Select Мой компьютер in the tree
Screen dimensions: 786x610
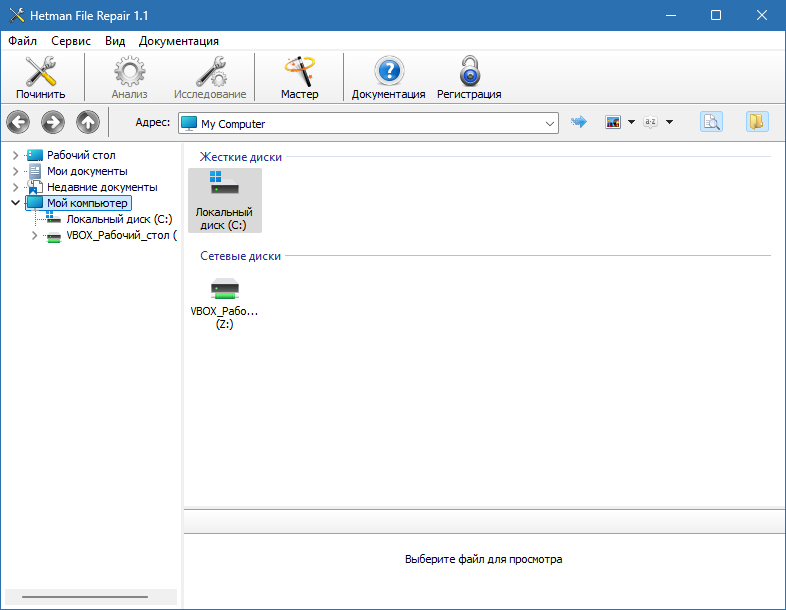(x=87, y=203)
